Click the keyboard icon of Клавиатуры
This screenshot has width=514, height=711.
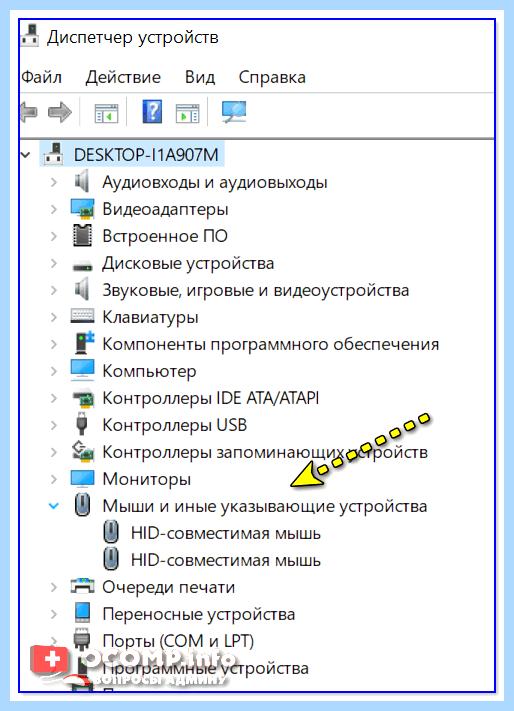coord(82,316)
